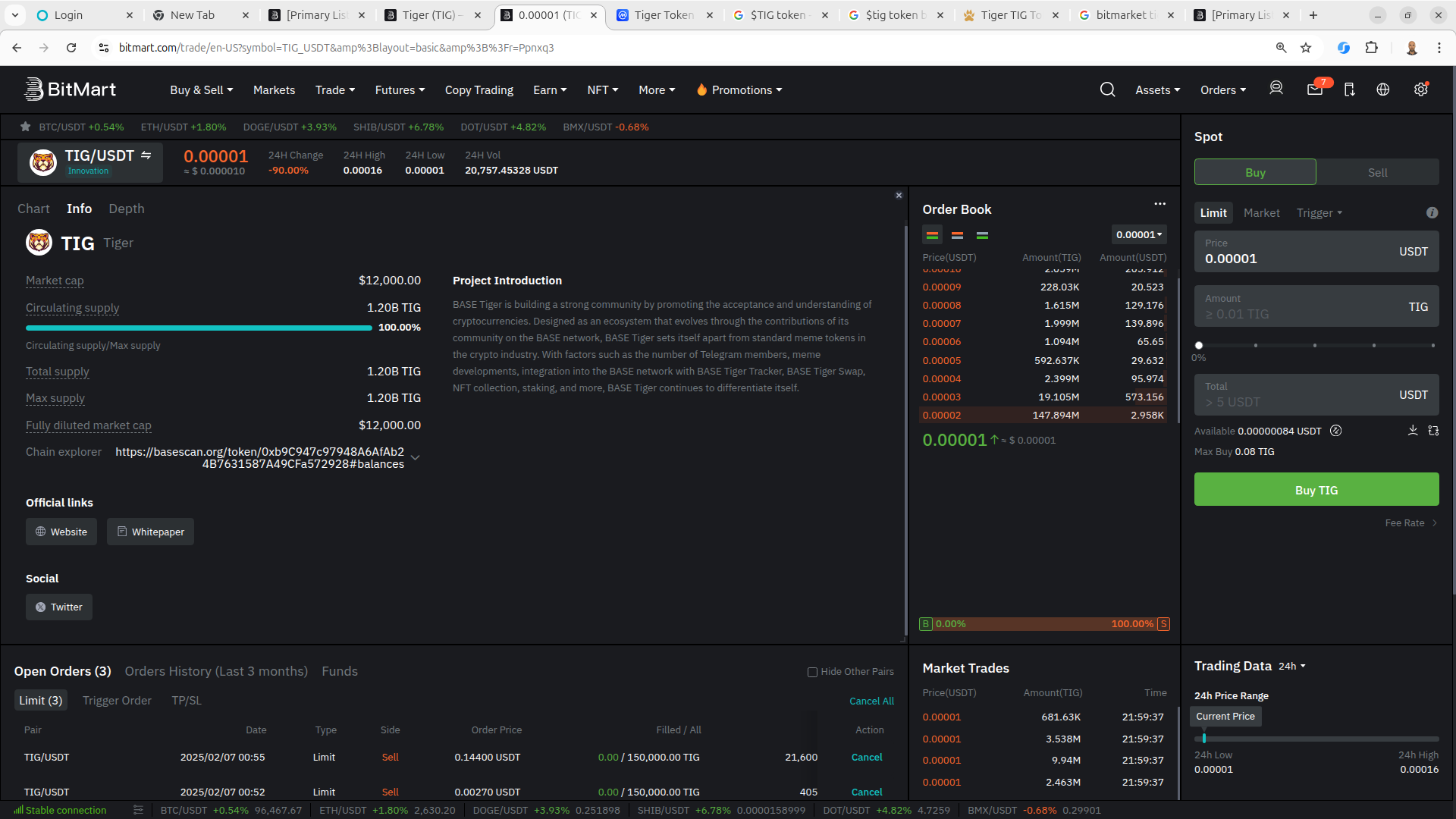Open customer support headset icon
This screenshot has width=1456, height=819.
coord(1276,89)
